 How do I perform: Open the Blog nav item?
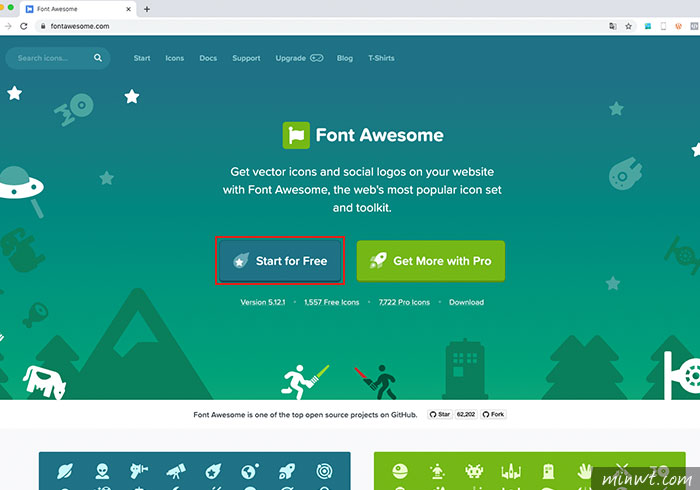pyautogui.click(x=345, y=58)
